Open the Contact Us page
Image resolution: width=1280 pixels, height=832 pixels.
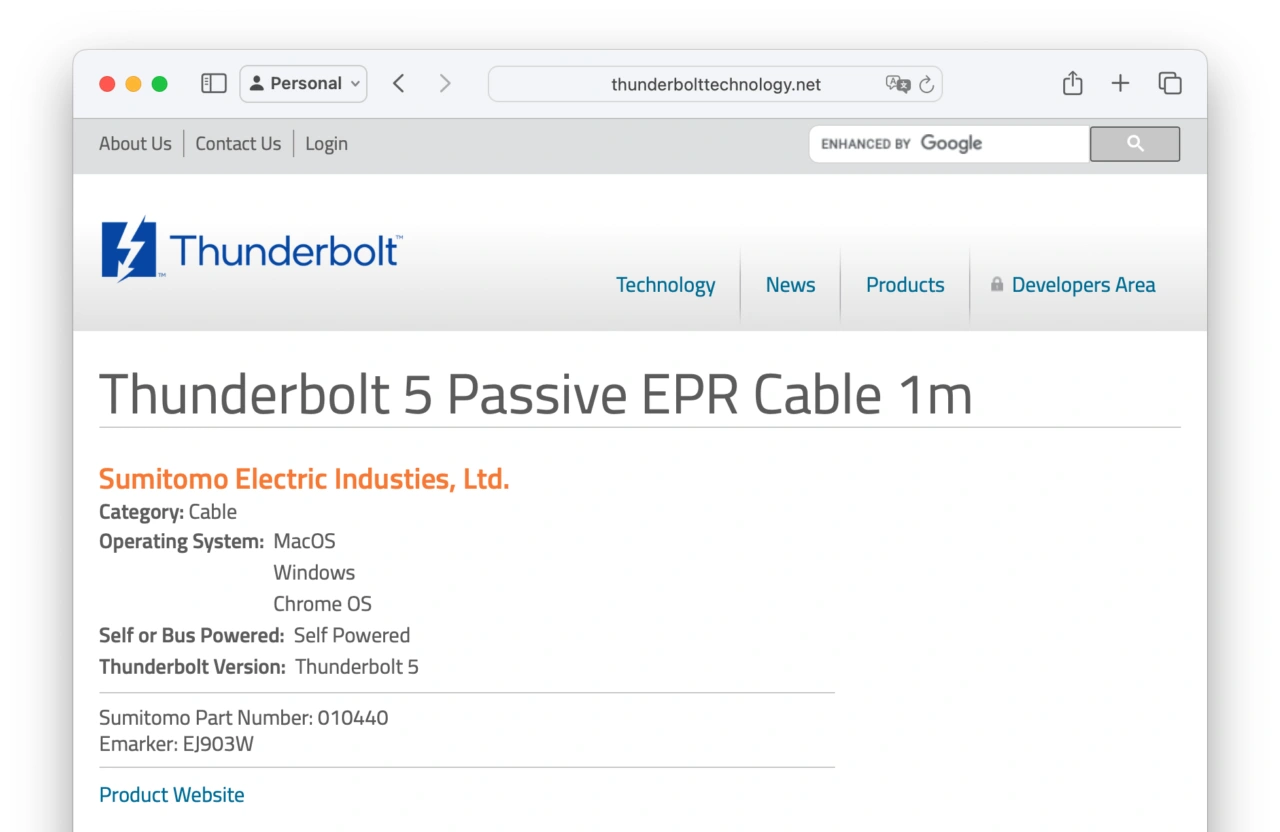(x=238, y=143)
